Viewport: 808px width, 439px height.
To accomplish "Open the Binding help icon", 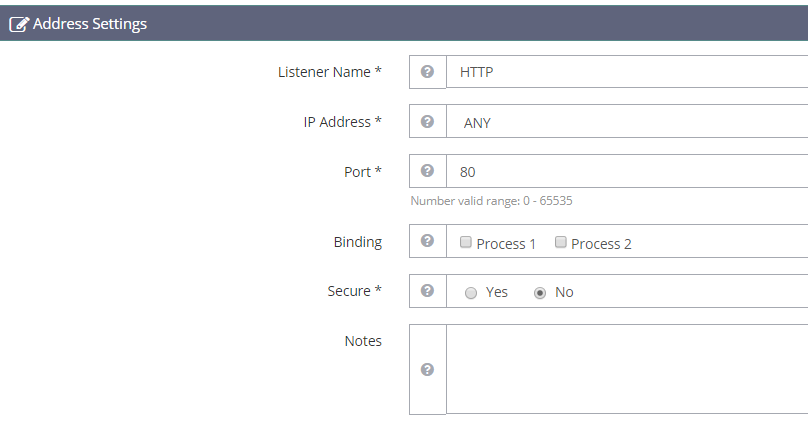I will [x=427, y=241].
